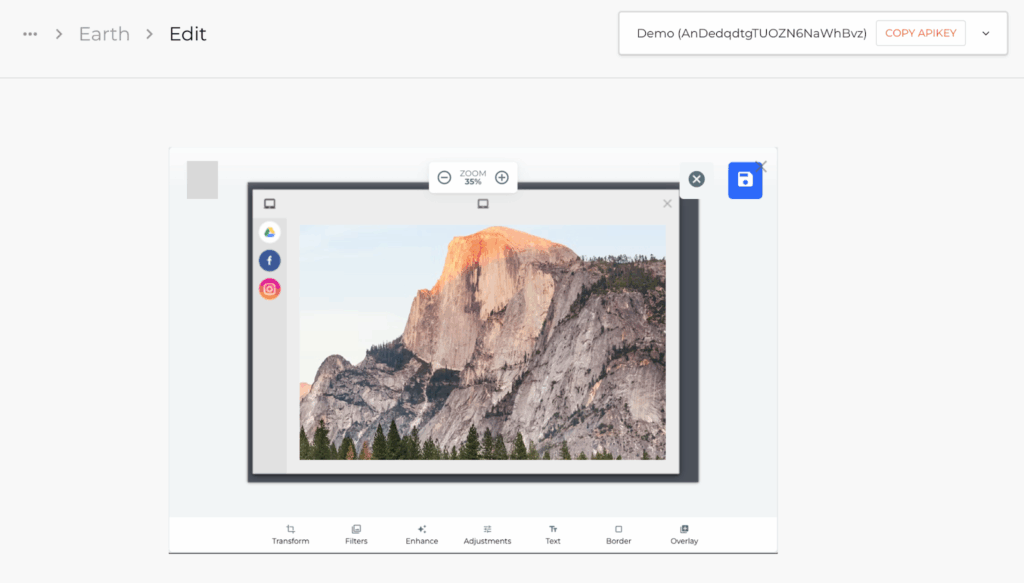This screenshot has height=583, width=1024.
Task: Click the ZOOM 35% label
Action: tap(473, 178)
